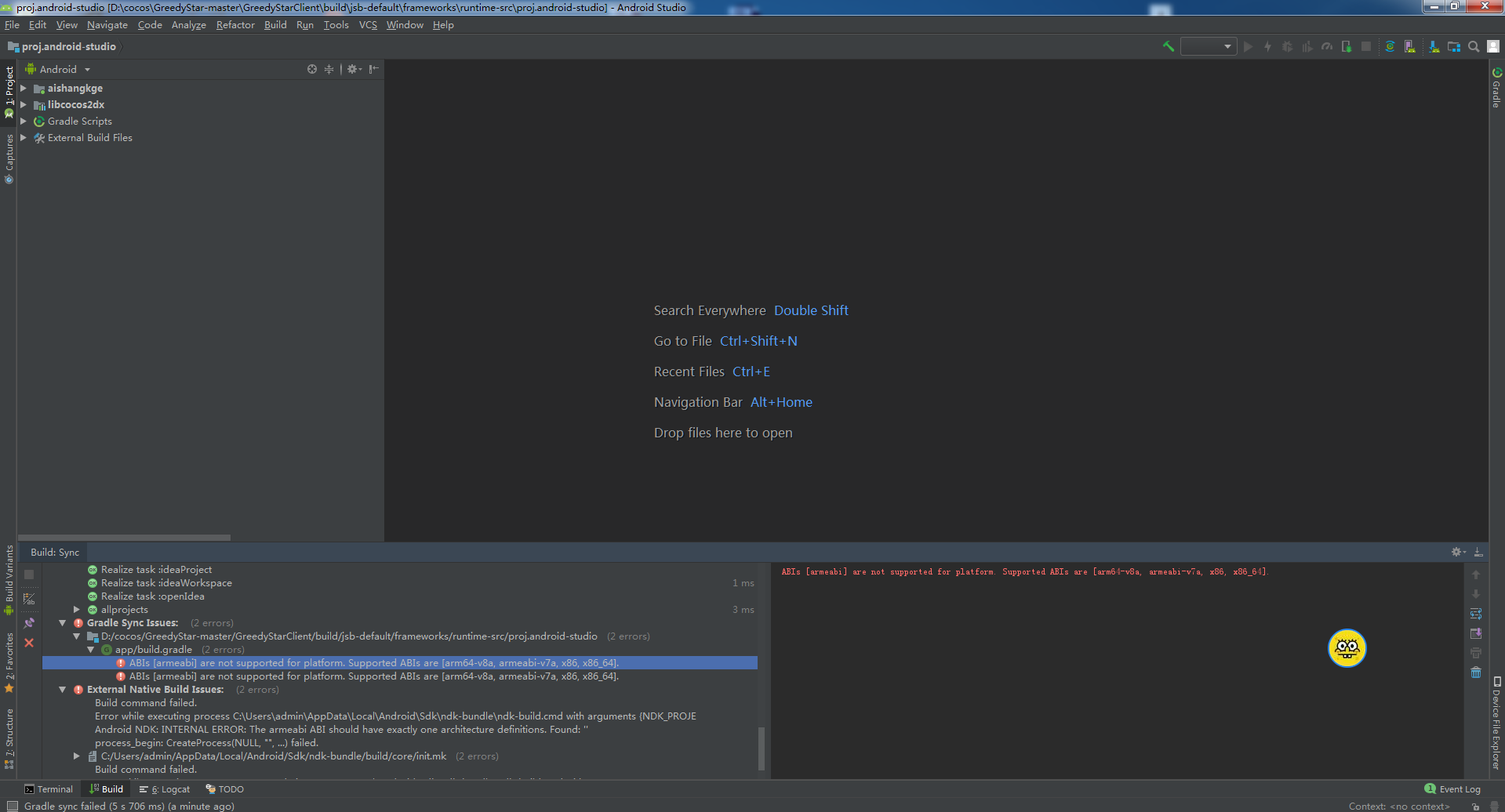The image size is (1505, 812).
Task: Switch to the Logcat tab
Action: coord(165,789)
